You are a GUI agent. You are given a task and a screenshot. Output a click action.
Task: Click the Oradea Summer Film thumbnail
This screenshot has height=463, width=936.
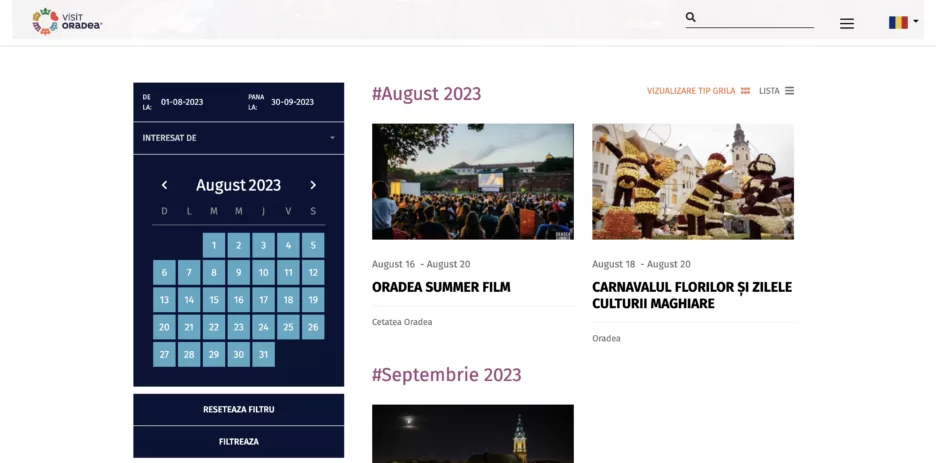coord(473,181)
